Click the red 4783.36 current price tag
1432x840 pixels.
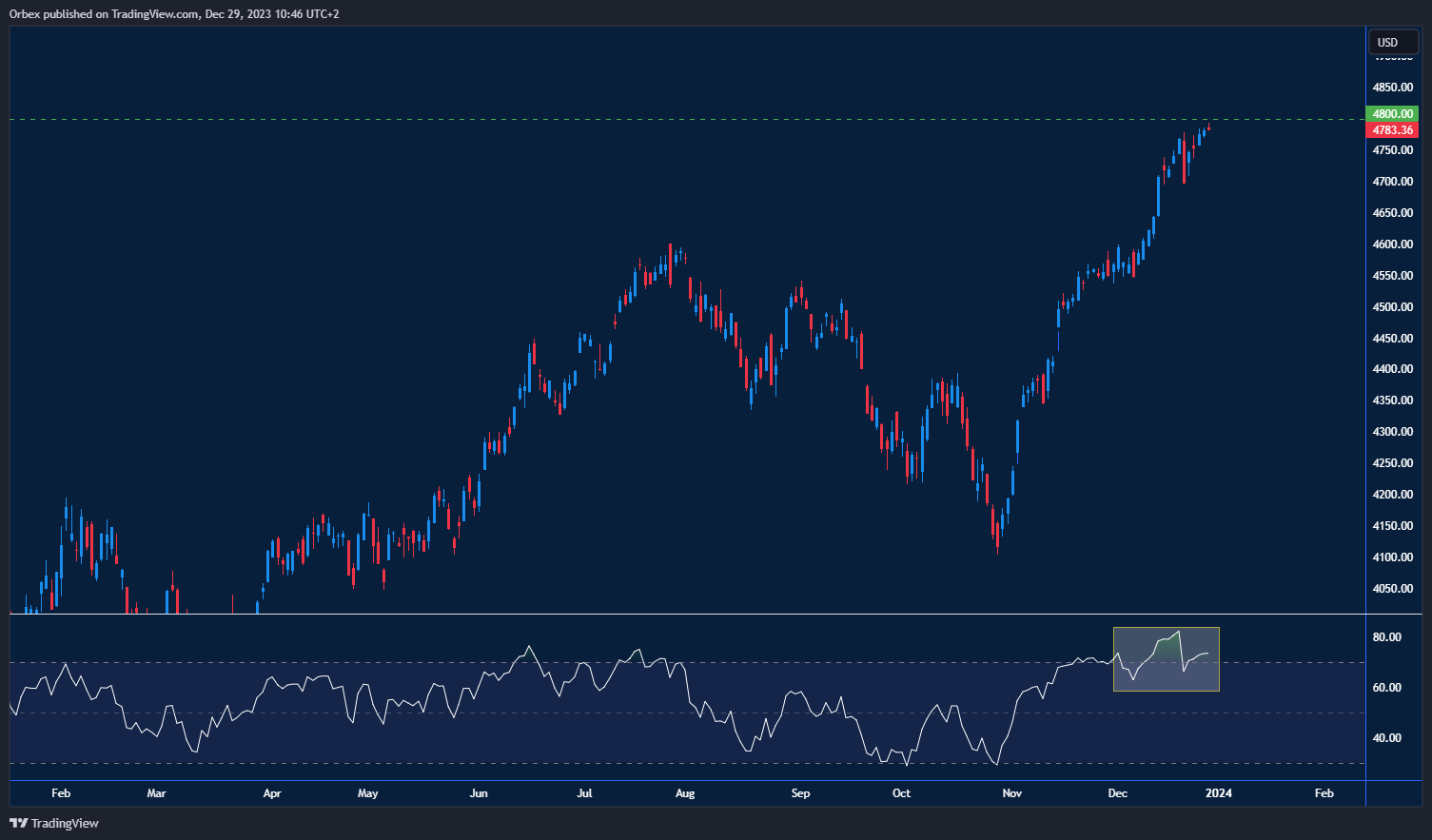(1392, 128)
